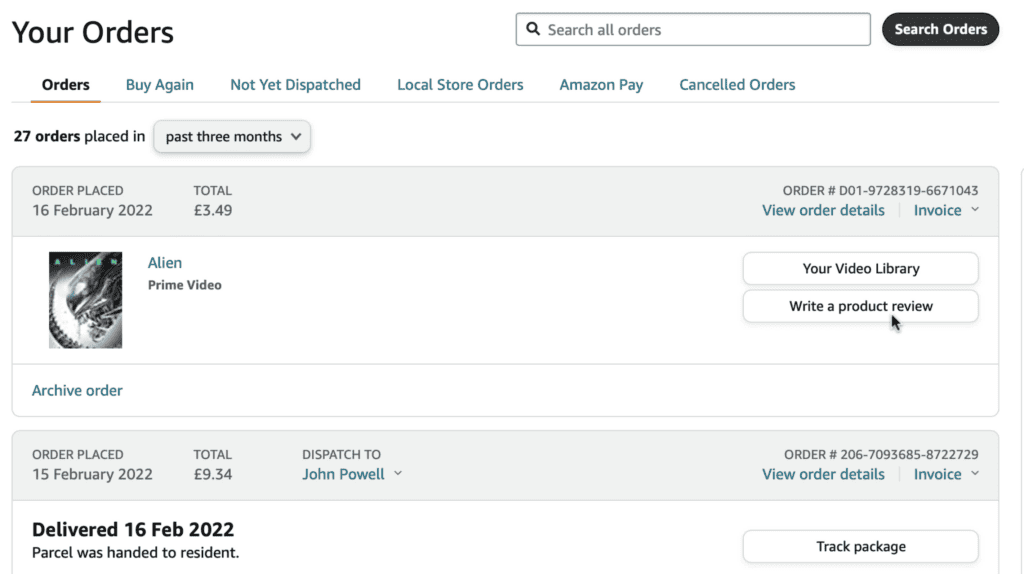
Task: Click the Search all orders input field
Action: pyautogui.click(x=705, y=30)
